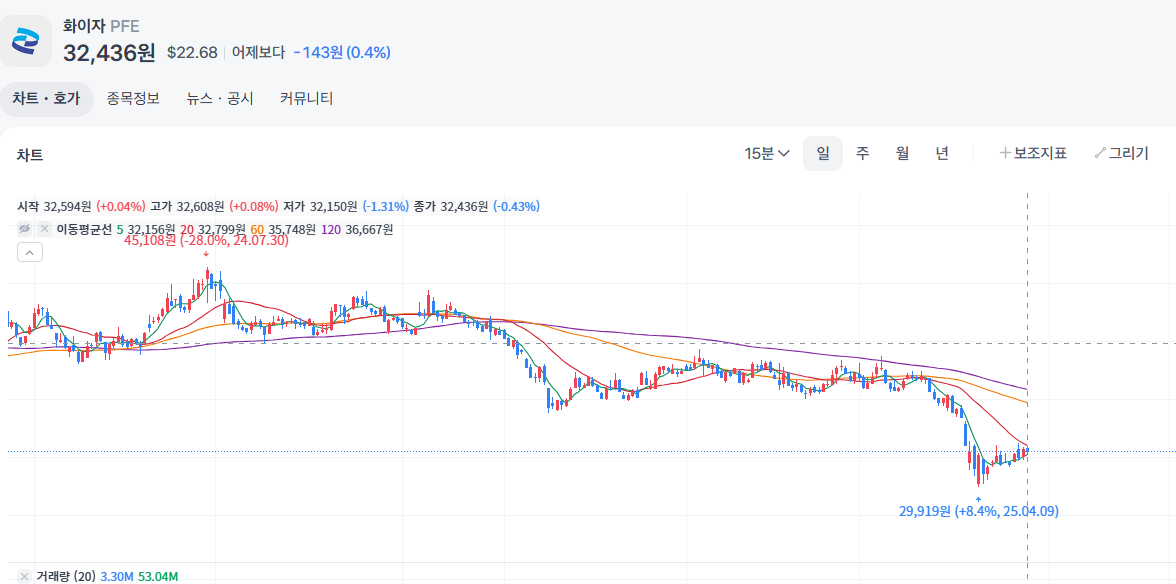Click the 53.04M volume average value

pos(158,577)
